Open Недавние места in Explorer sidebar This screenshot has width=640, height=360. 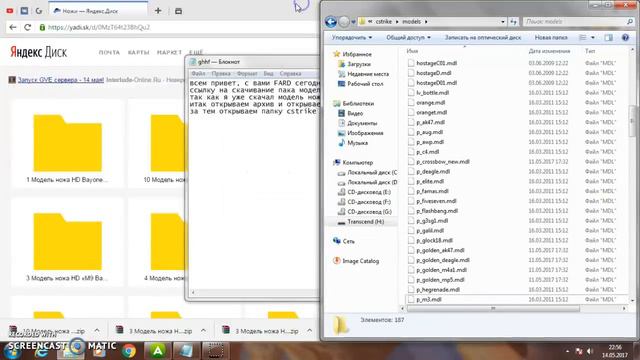pyautogui.click(x=368, y=74)
